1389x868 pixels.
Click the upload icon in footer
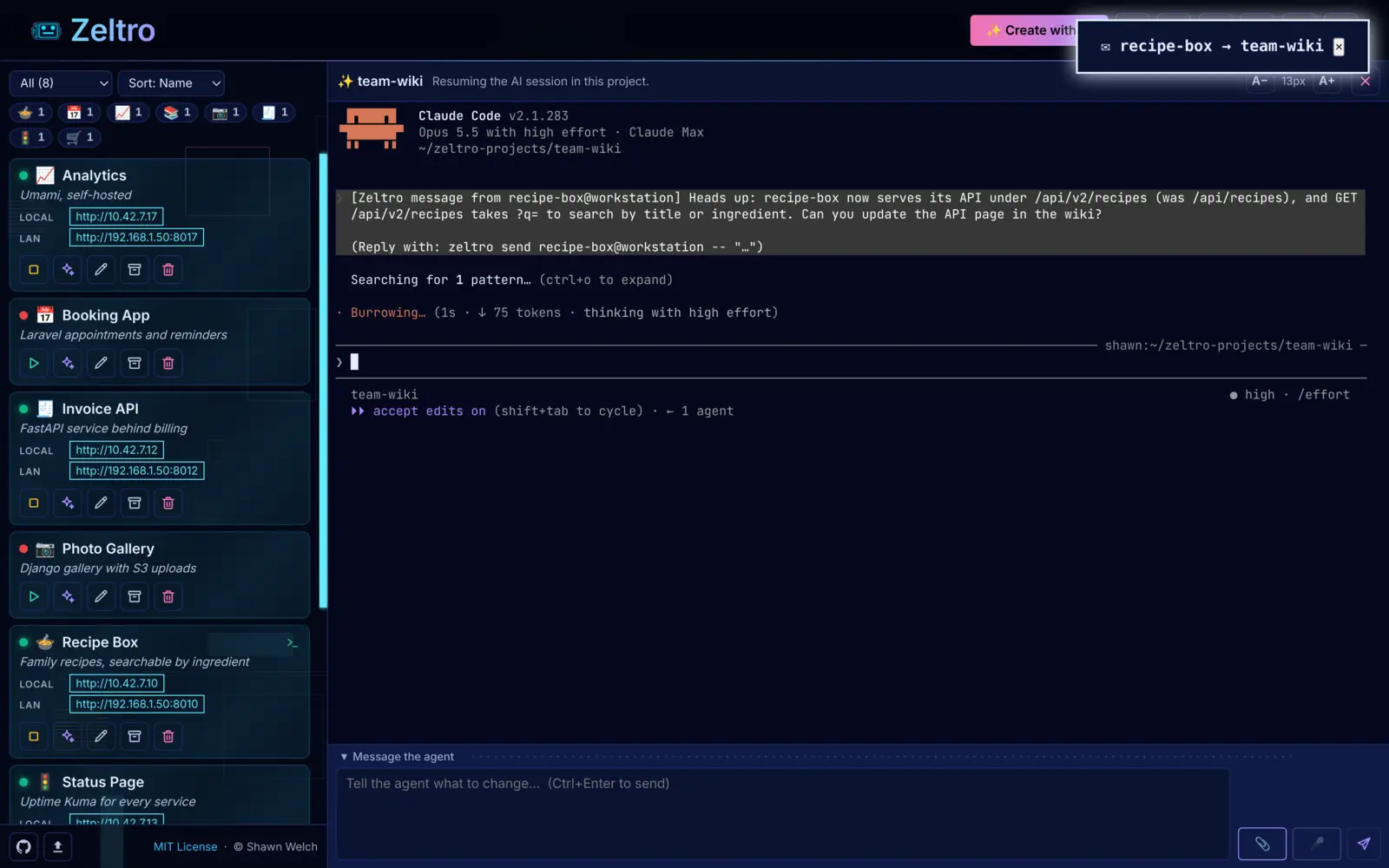tap(57, 847)
